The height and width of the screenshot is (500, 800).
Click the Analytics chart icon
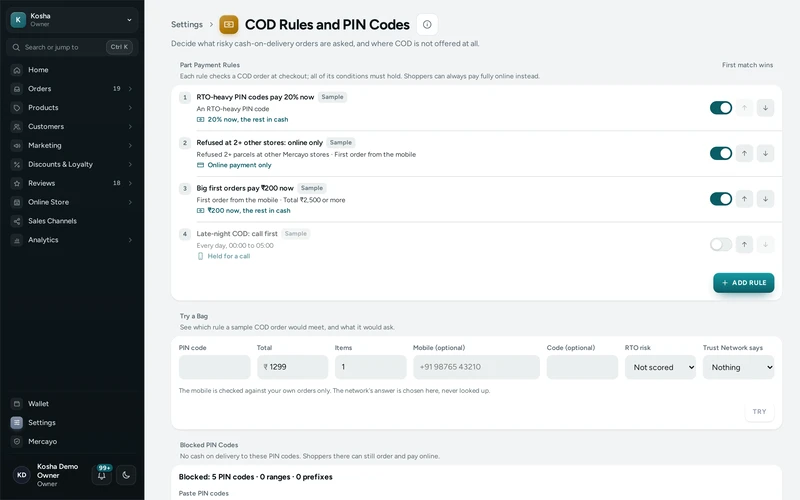[17, 240]
